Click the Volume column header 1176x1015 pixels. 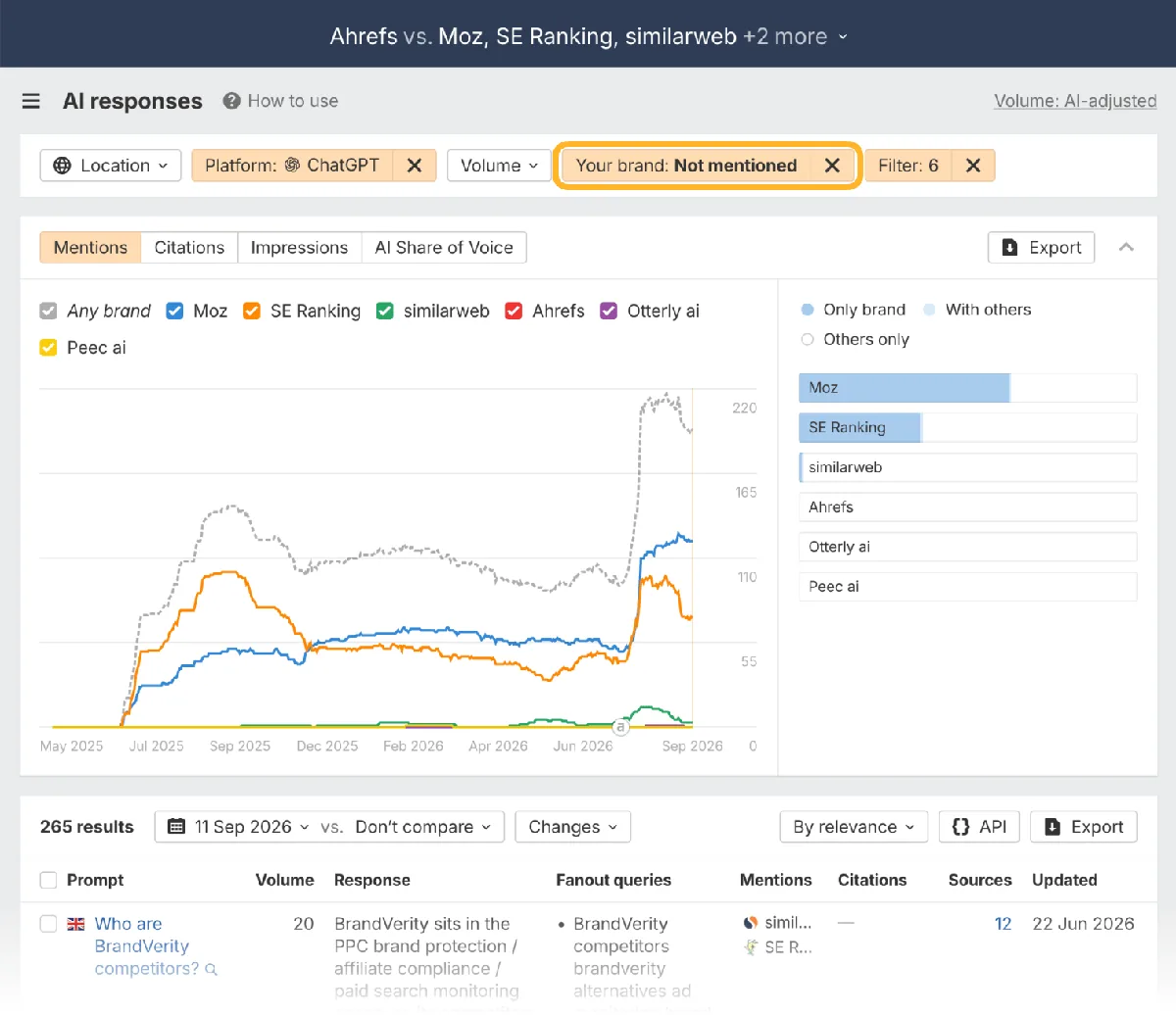point(284,880)
